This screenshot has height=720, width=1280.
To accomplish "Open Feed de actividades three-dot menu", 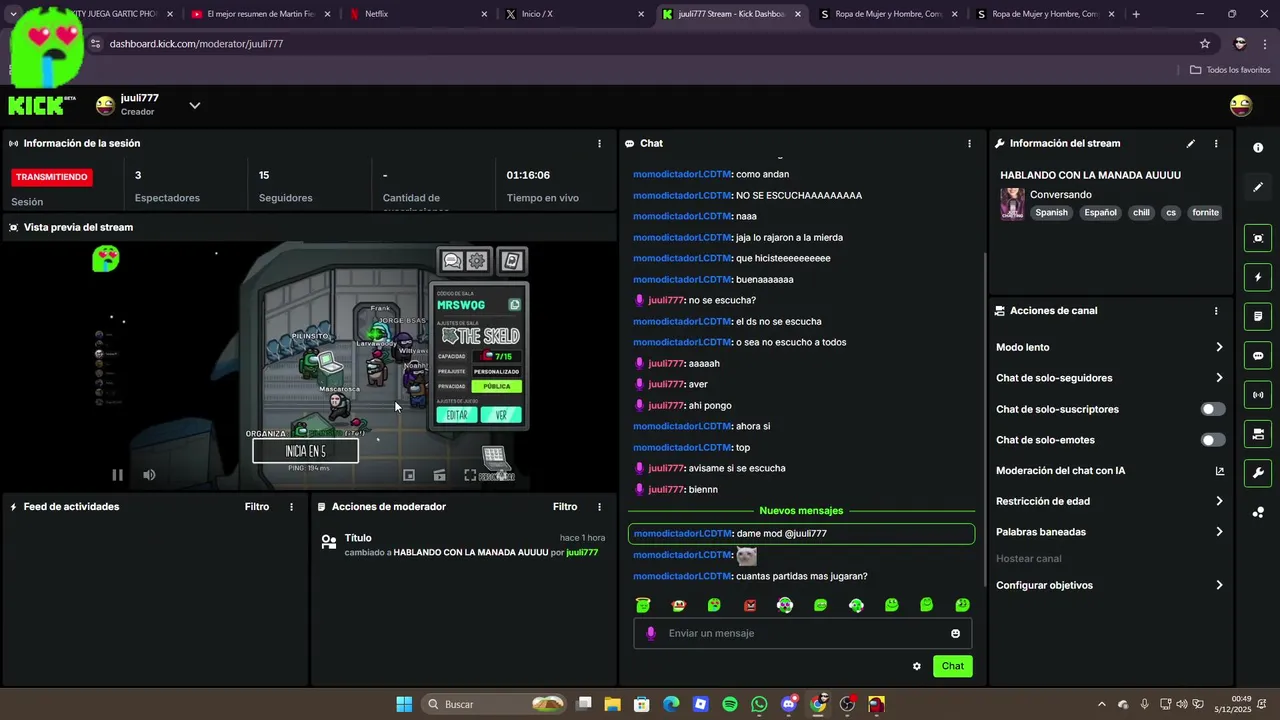I will coord(291,507).
